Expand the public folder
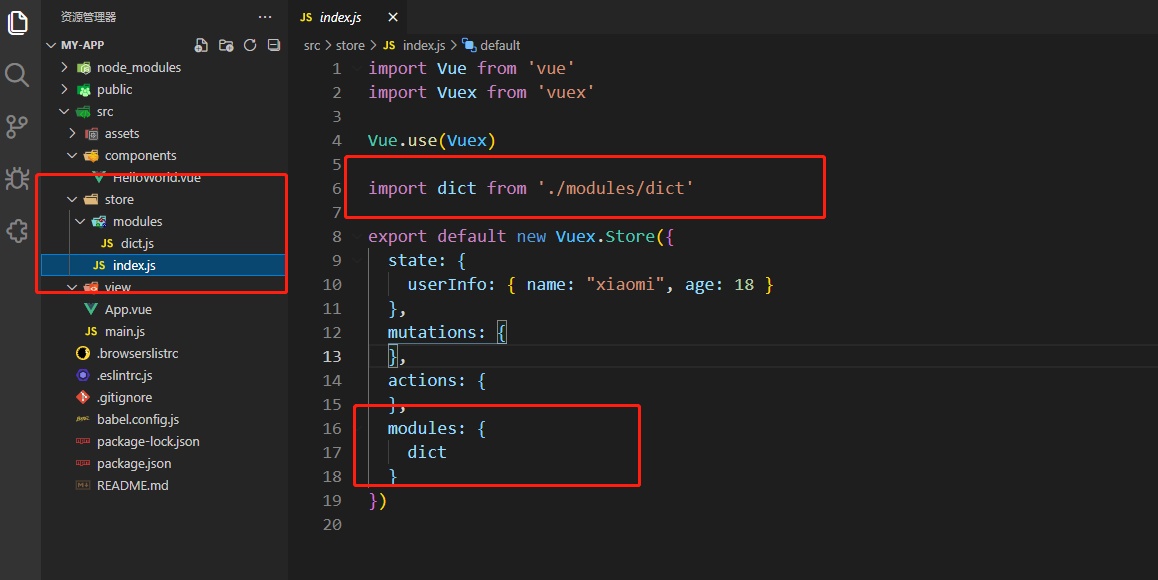 [x=65, y=89]
